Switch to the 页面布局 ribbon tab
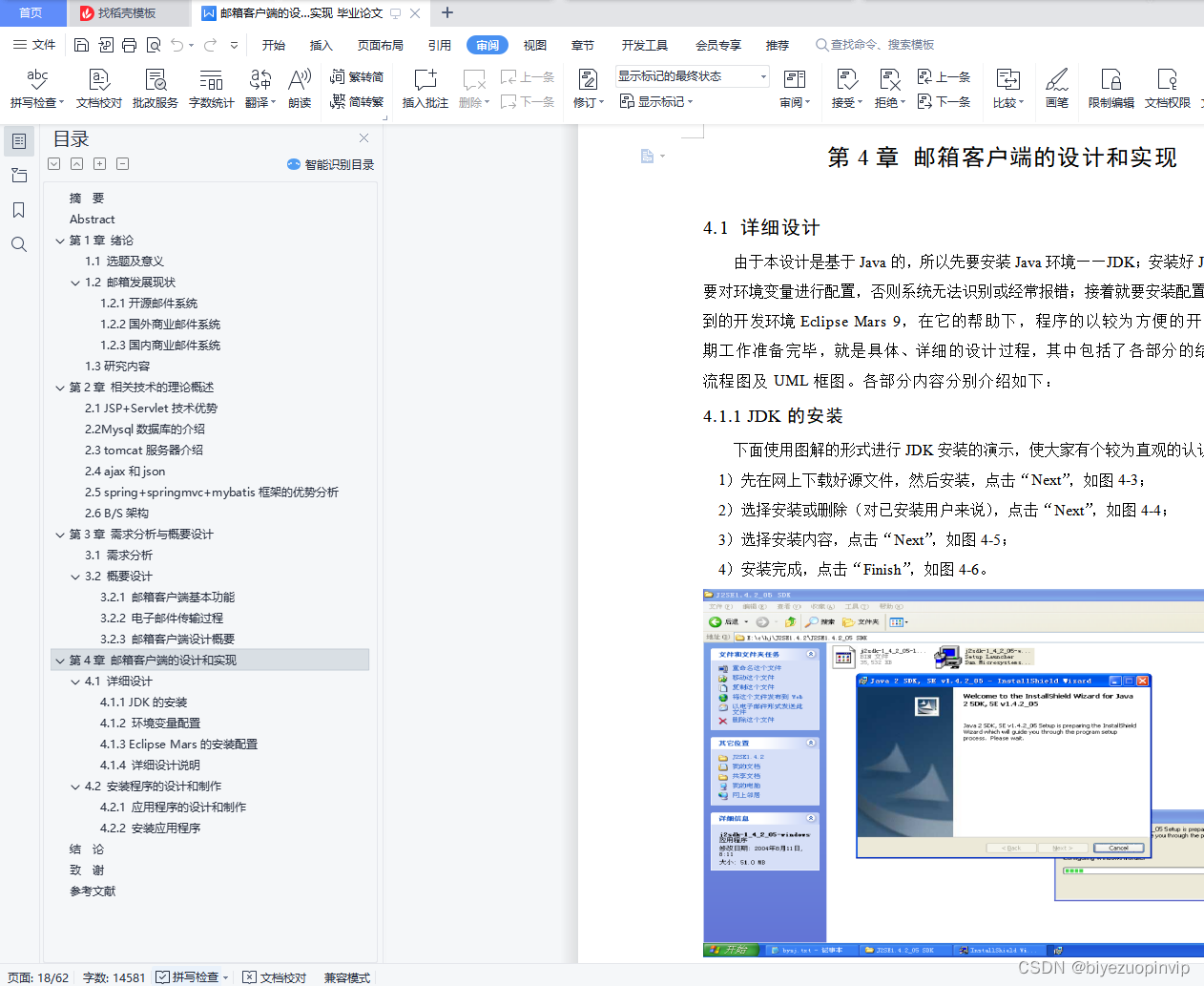Image resolution: width=1204 pixels, height=986 pixels. pyautogui.click(x=380, y=45)
